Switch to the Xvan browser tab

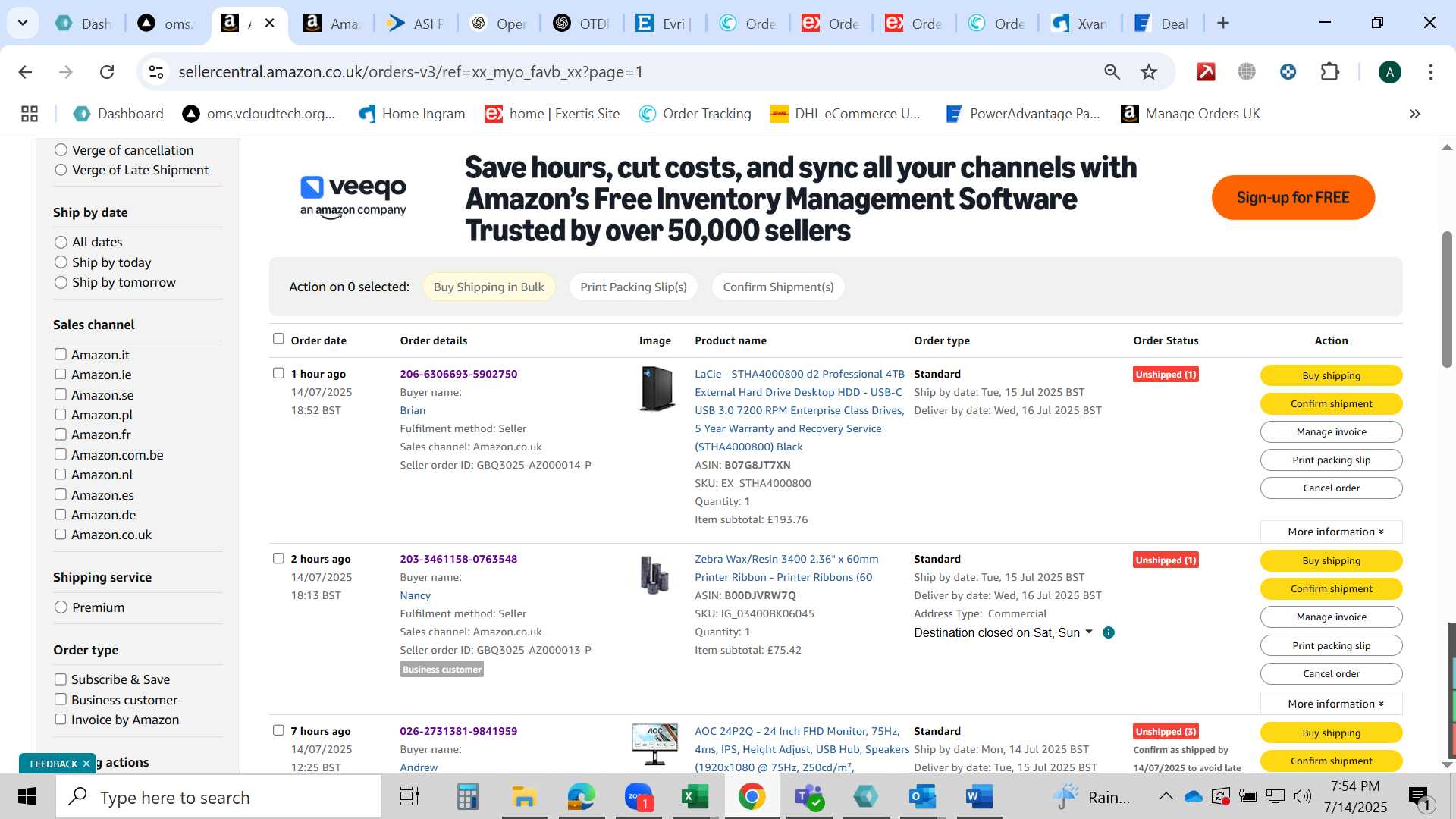click(1080, 24)
